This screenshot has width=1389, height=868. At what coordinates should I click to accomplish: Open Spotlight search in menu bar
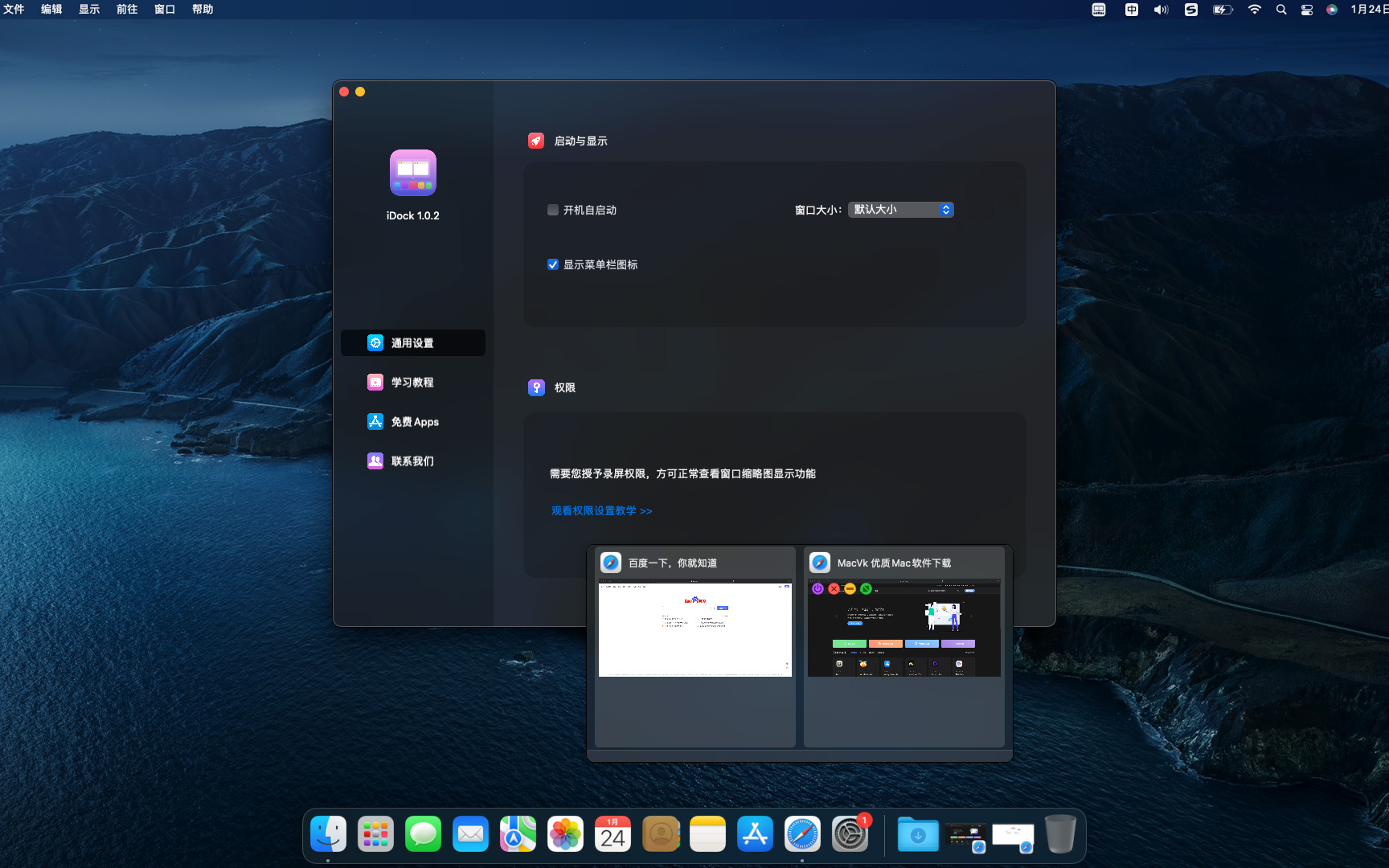1281,10
